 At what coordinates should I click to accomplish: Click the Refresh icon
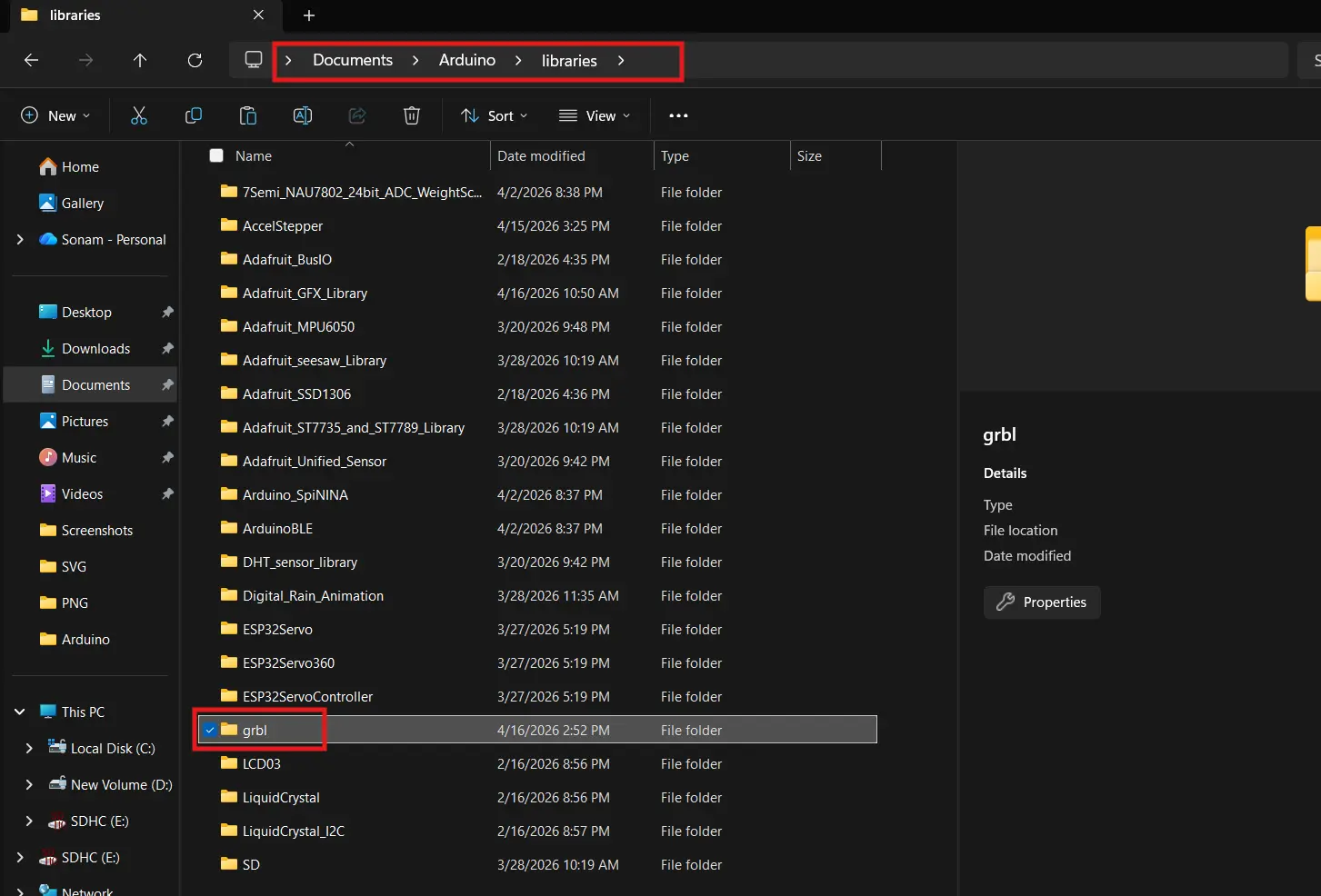point(195,60)
